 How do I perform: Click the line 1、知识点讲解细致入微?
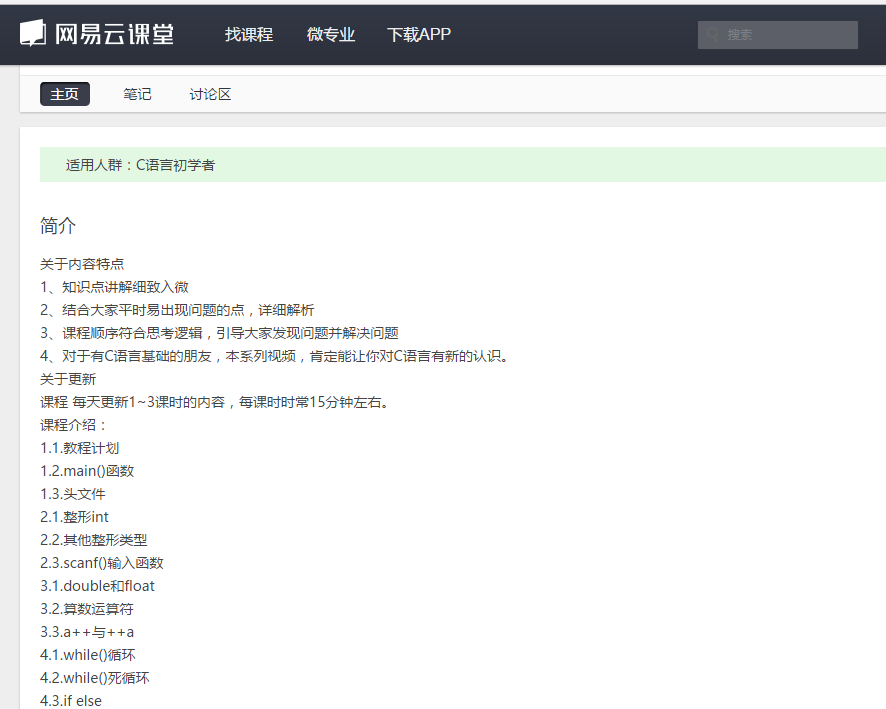(114, 287)
